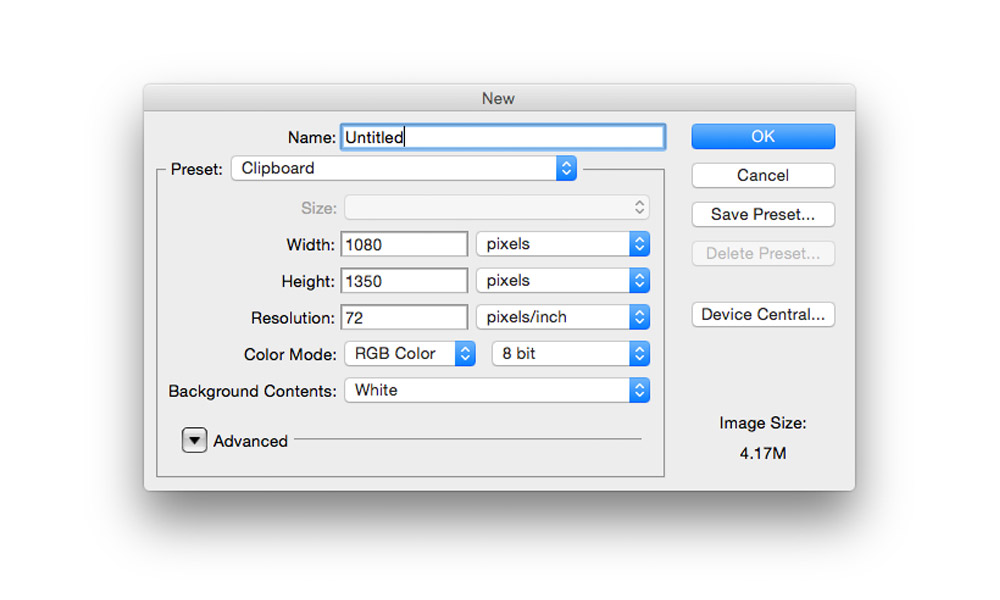Click the Cancel button

(763, 176)
